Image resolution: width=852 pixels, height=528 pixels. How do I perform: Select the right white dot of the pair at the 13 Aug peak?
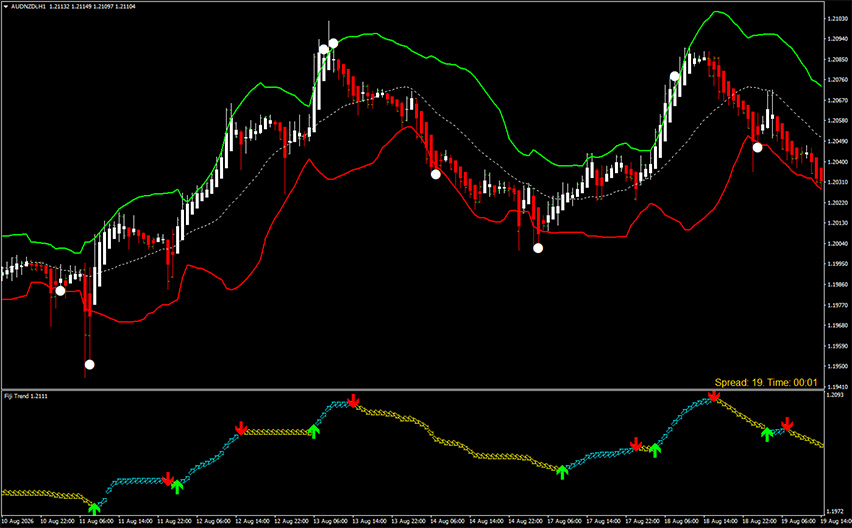(x=333, y=43)
